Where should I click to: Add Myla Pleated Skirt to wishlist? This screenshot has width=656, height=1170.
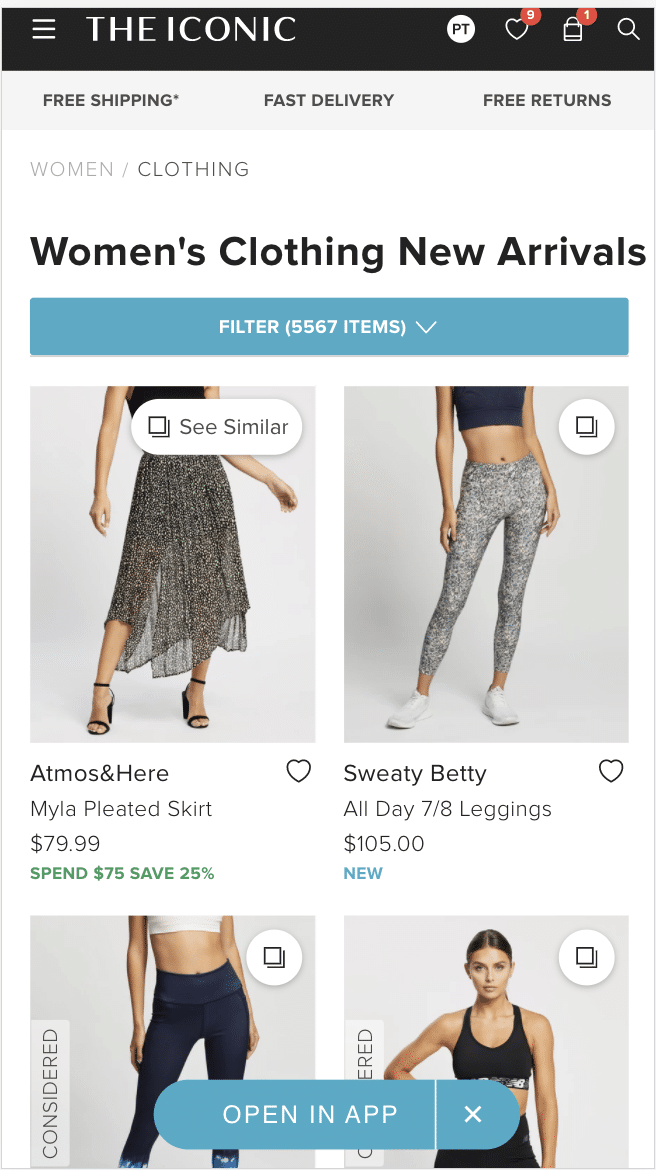tap(298, 771)
